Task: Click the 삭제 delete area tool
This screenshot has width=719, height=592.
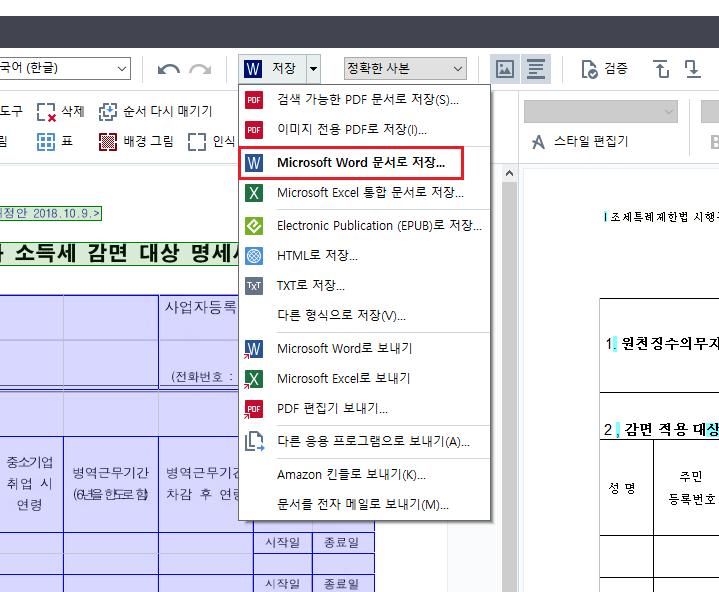Action: coord(61,111)
